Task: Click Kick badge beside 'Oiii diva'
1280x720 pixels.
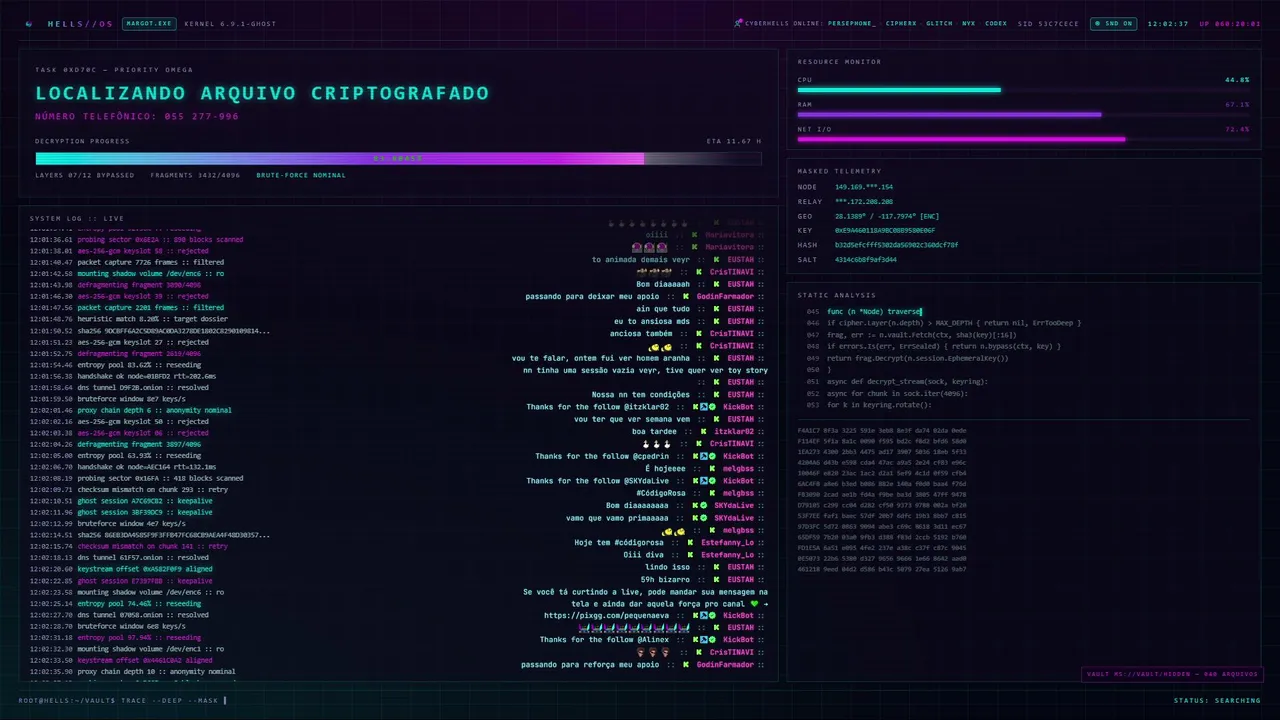Action: [x=690, y=554]
